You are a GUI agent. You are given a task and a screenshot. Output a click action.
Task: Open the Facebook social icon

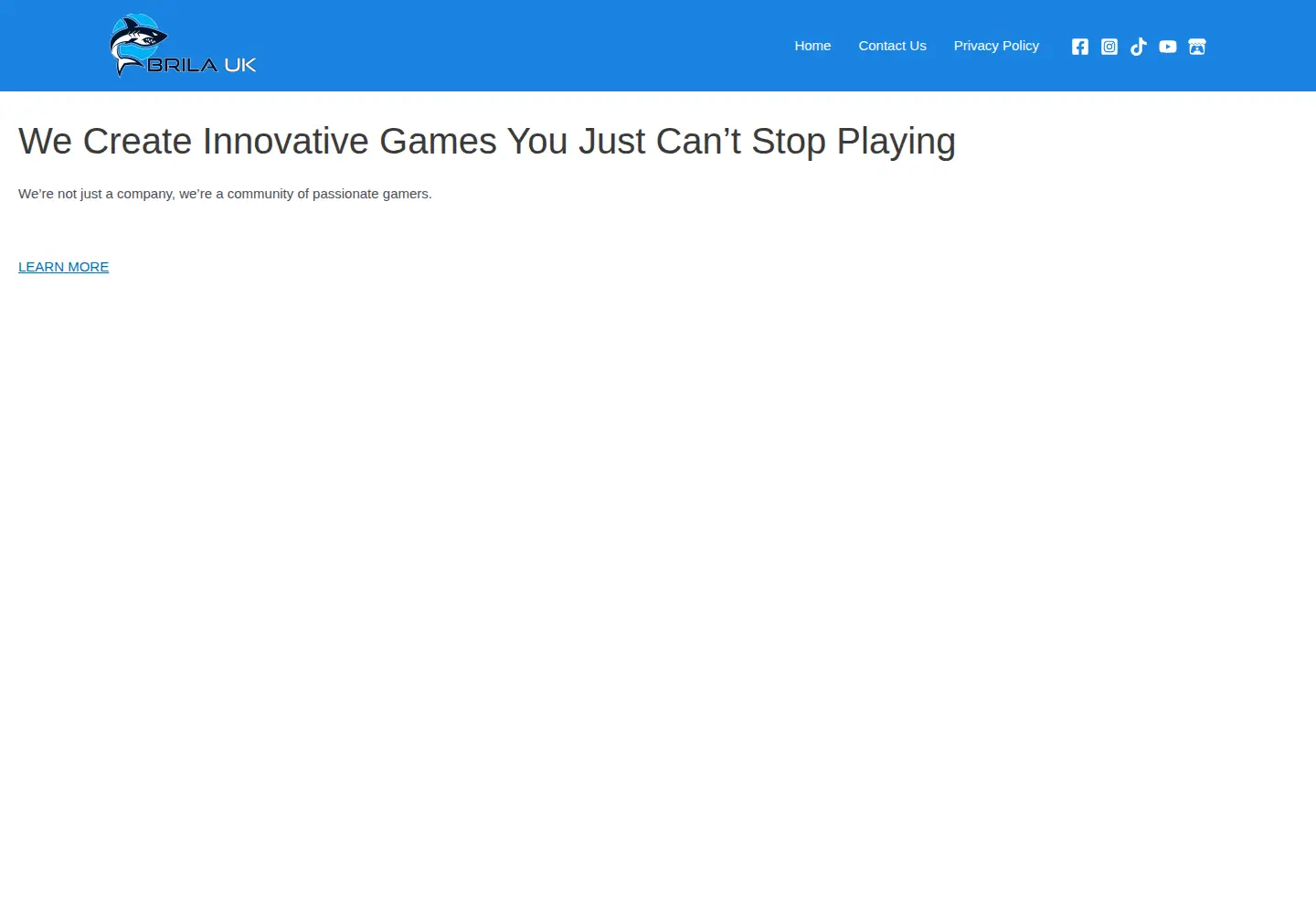coord(1080,47)
